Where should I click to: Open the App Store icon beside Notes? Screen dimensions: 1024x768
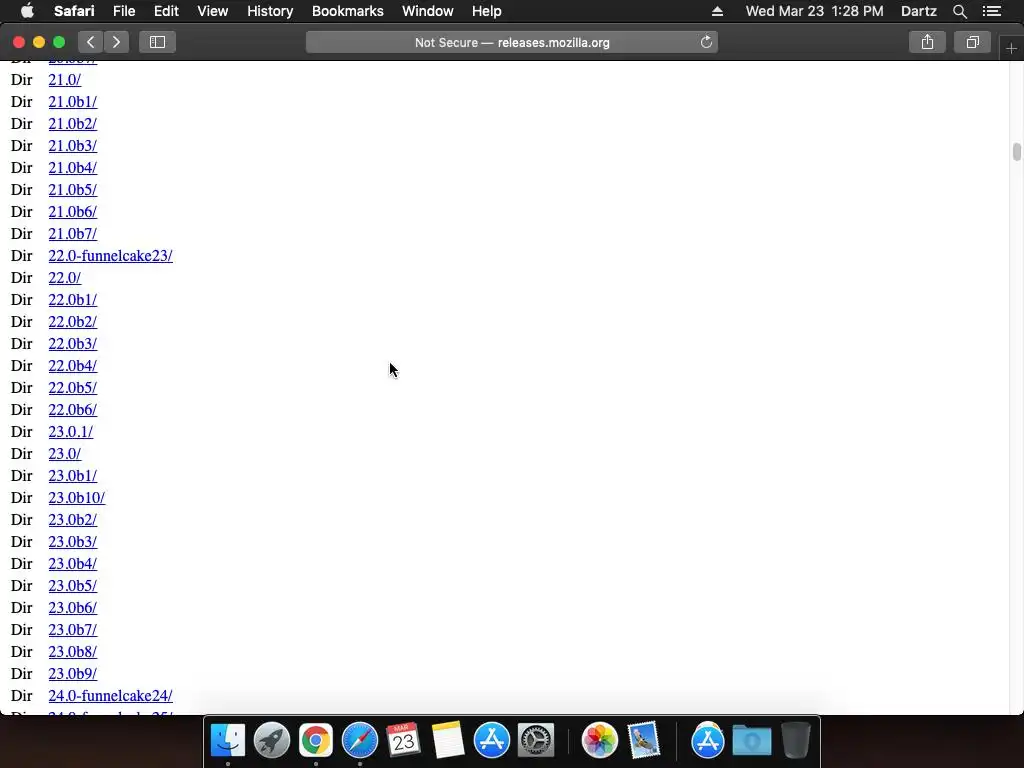(492, 740)
